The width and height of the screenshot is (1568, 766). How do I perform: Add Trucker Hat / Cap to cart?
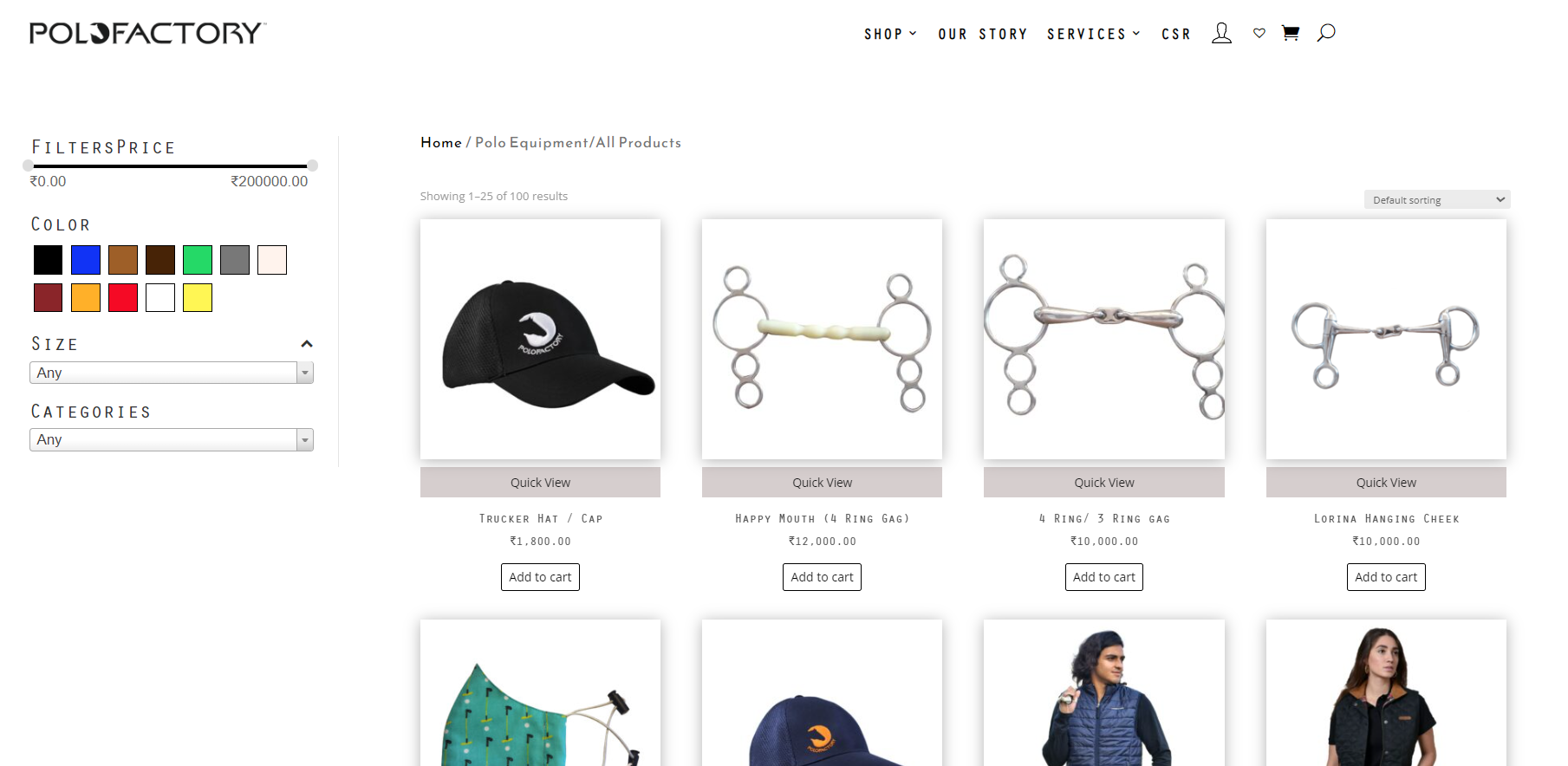pos(540,577)
